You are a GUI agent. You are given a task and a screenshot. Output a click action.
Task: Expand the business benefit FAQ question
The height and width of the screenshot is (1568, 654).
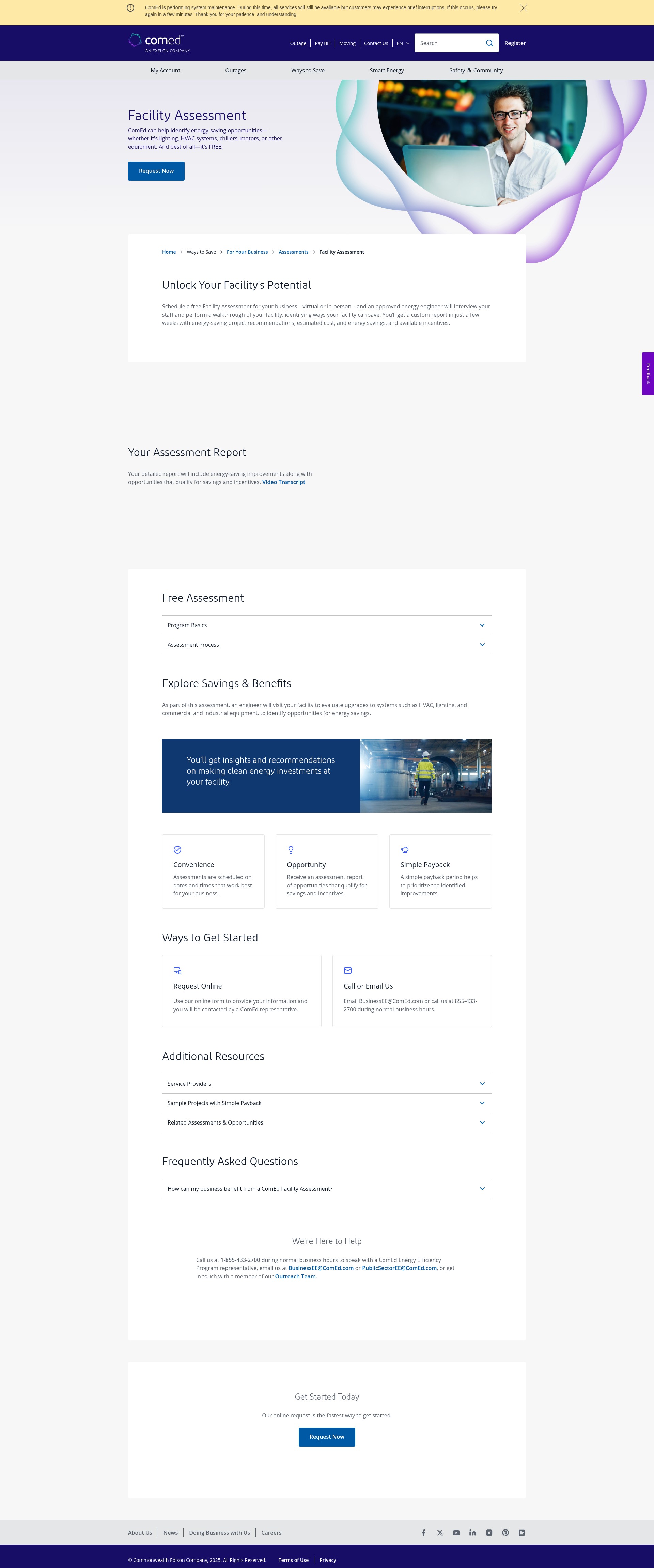327,1188
